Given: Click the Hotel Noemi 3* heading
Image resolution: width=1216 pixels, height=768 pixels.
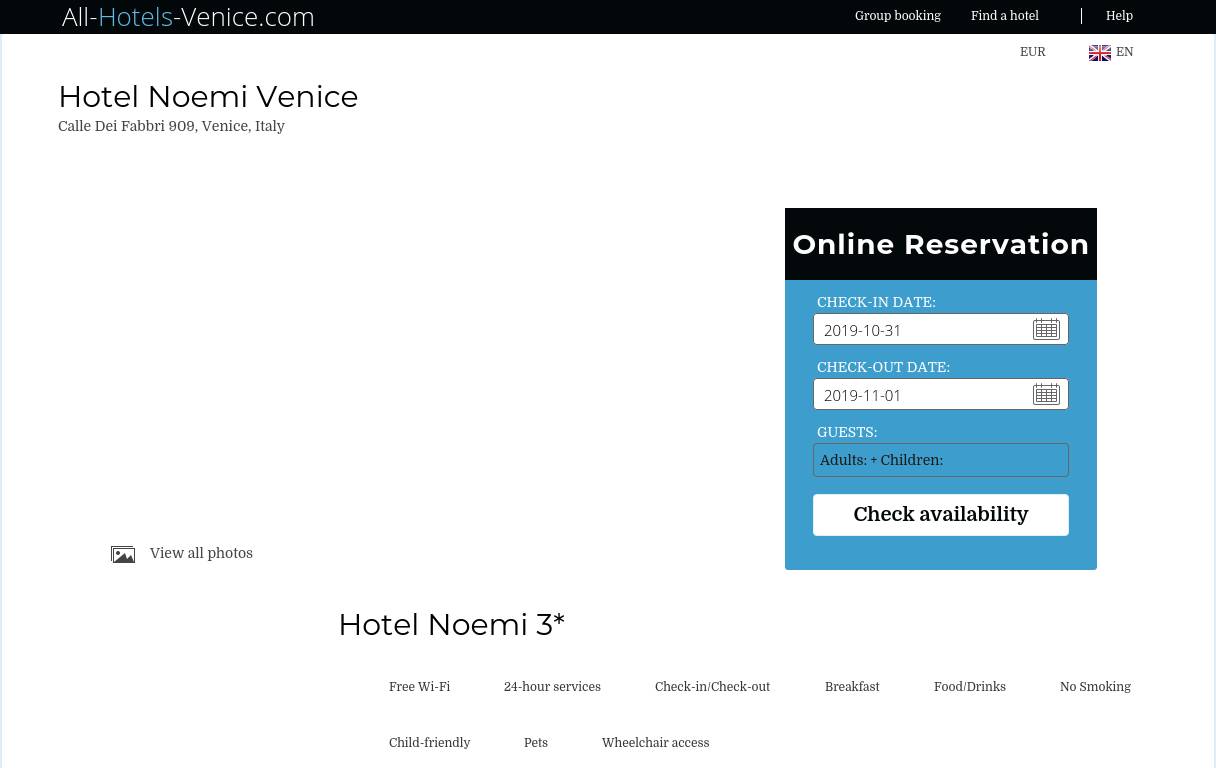Looking at the screenshot, I should tap(451, 624).
